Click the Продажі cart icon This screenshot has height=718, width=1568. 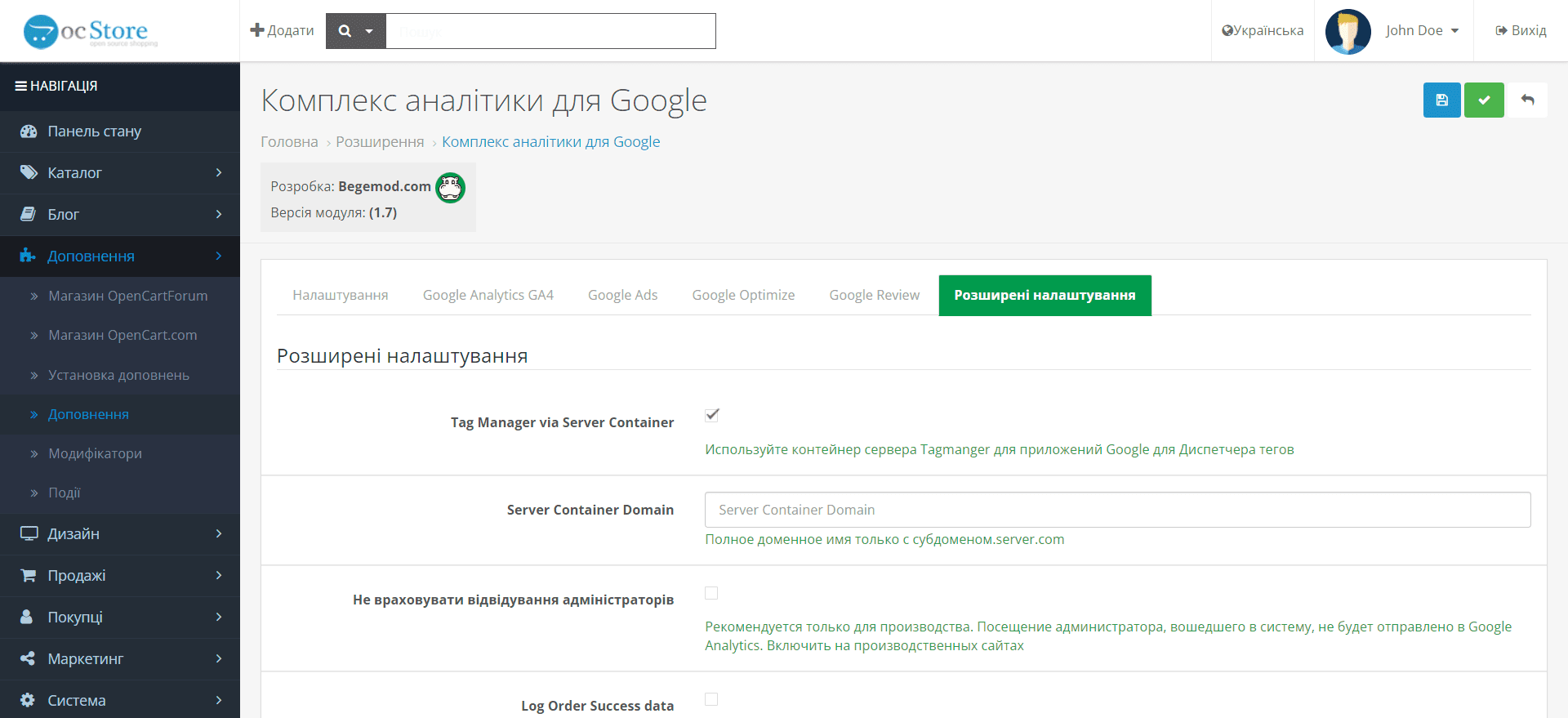coord(29,575)
